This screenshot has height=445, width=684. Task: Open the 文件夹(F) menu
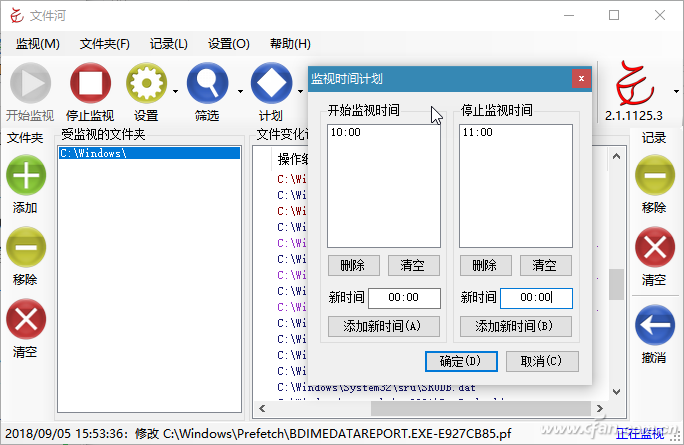click(105, 44)
